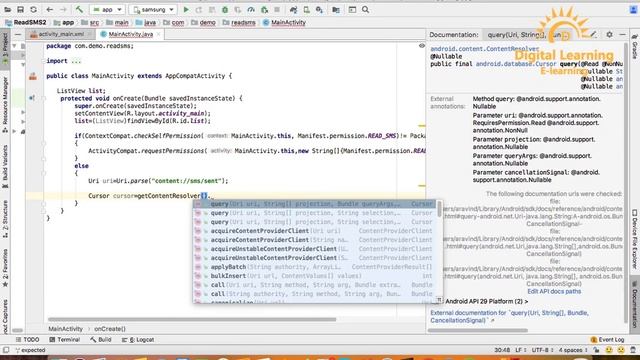Click the override gutter icon beside onCreate
The width and height of the screenshot is (640, 360).
coord(32,98)
